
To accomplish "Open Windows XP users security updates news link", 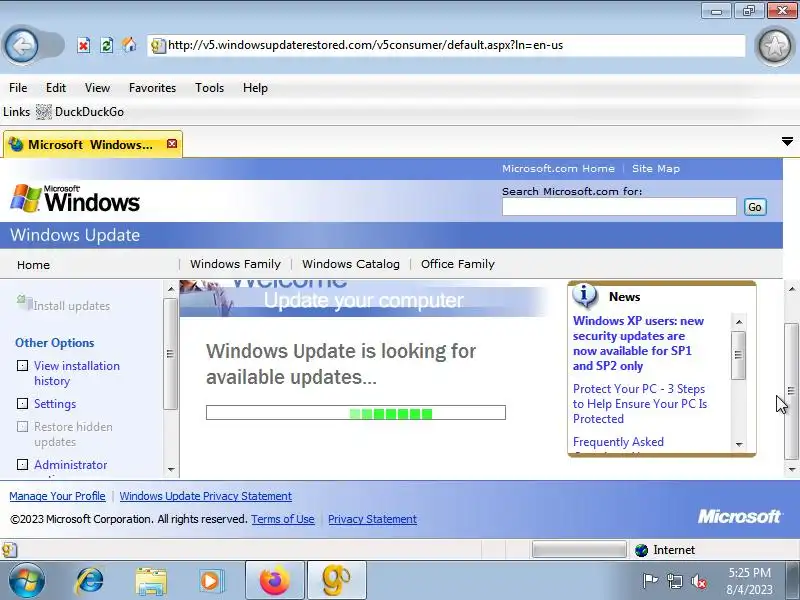I will (638, 343).
